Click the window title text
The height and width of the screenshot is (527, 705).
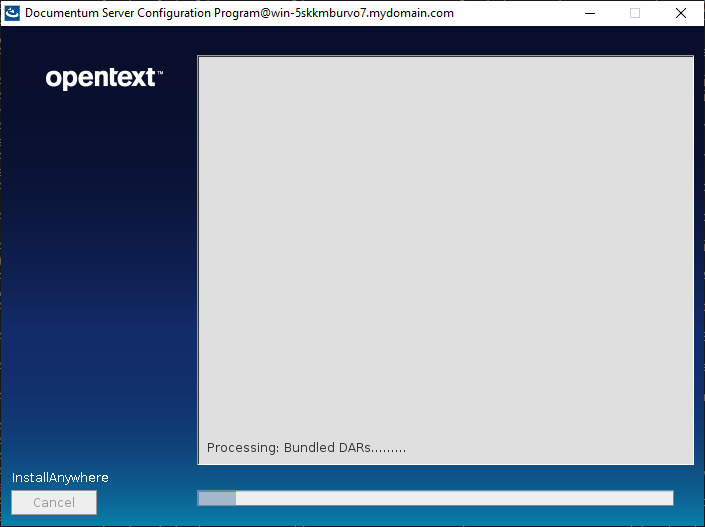[x=239, y=13]
